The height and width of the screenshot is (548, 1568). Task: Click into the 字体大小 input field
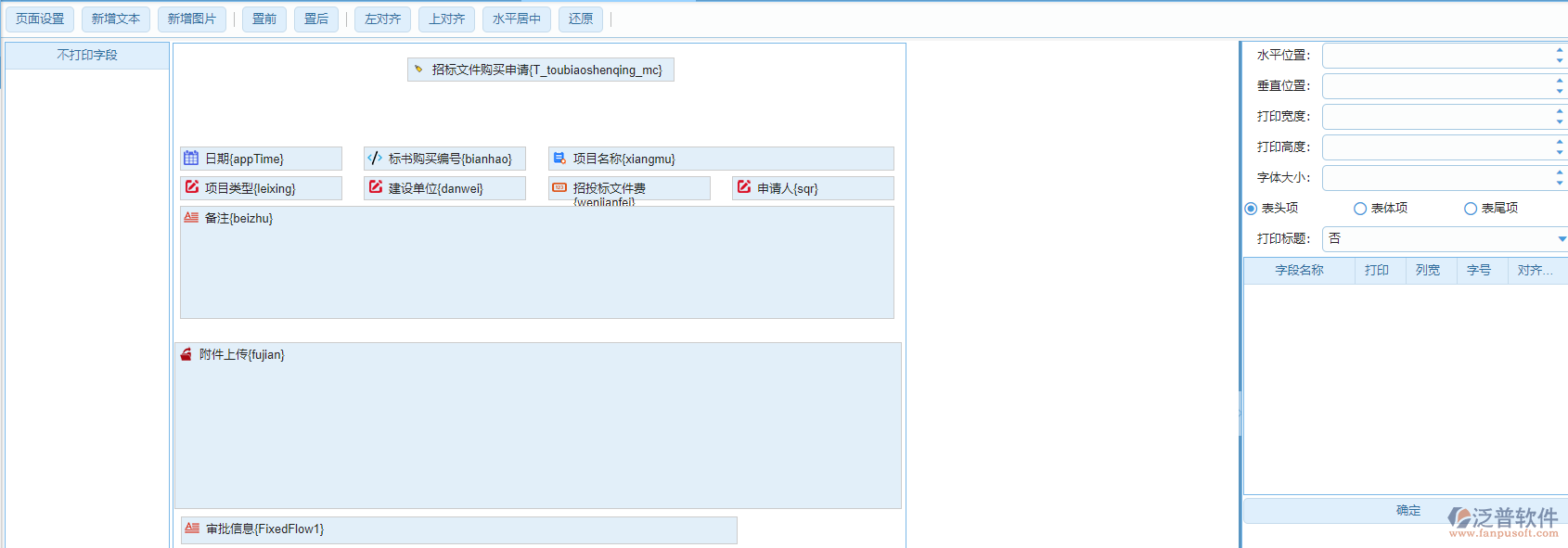(1438, 178)
